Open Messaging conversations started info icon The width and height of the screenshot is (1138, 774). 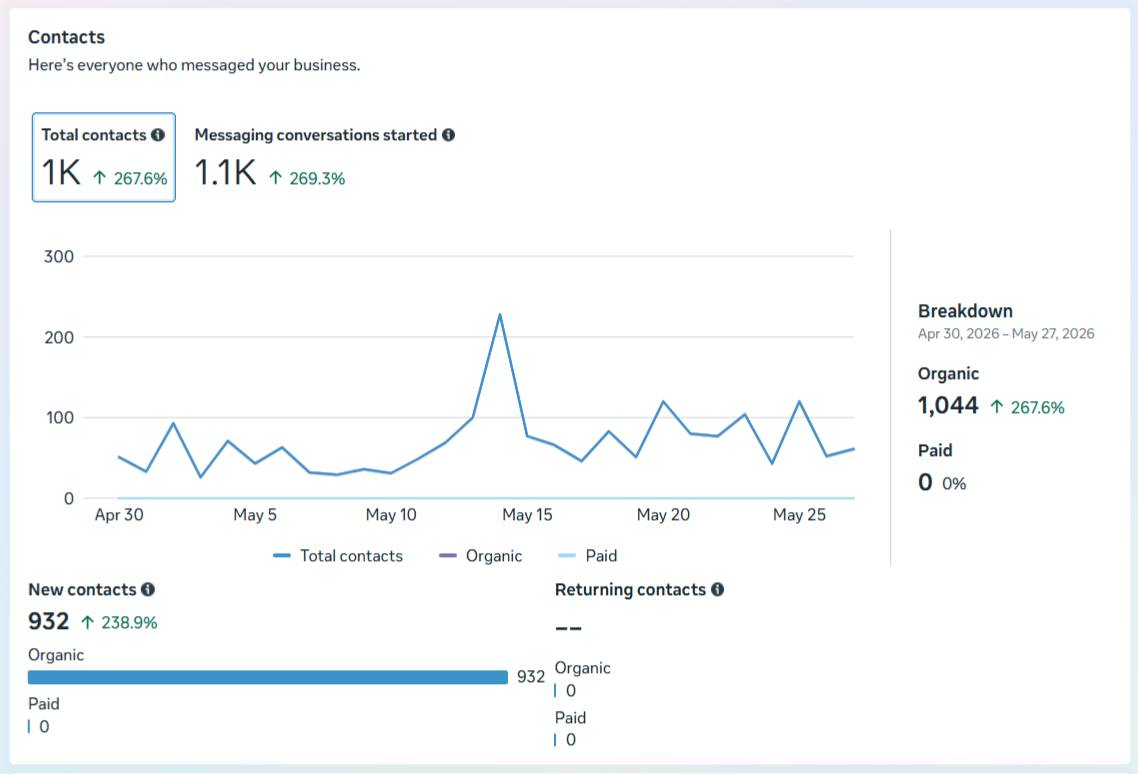(x=449, y=135)
